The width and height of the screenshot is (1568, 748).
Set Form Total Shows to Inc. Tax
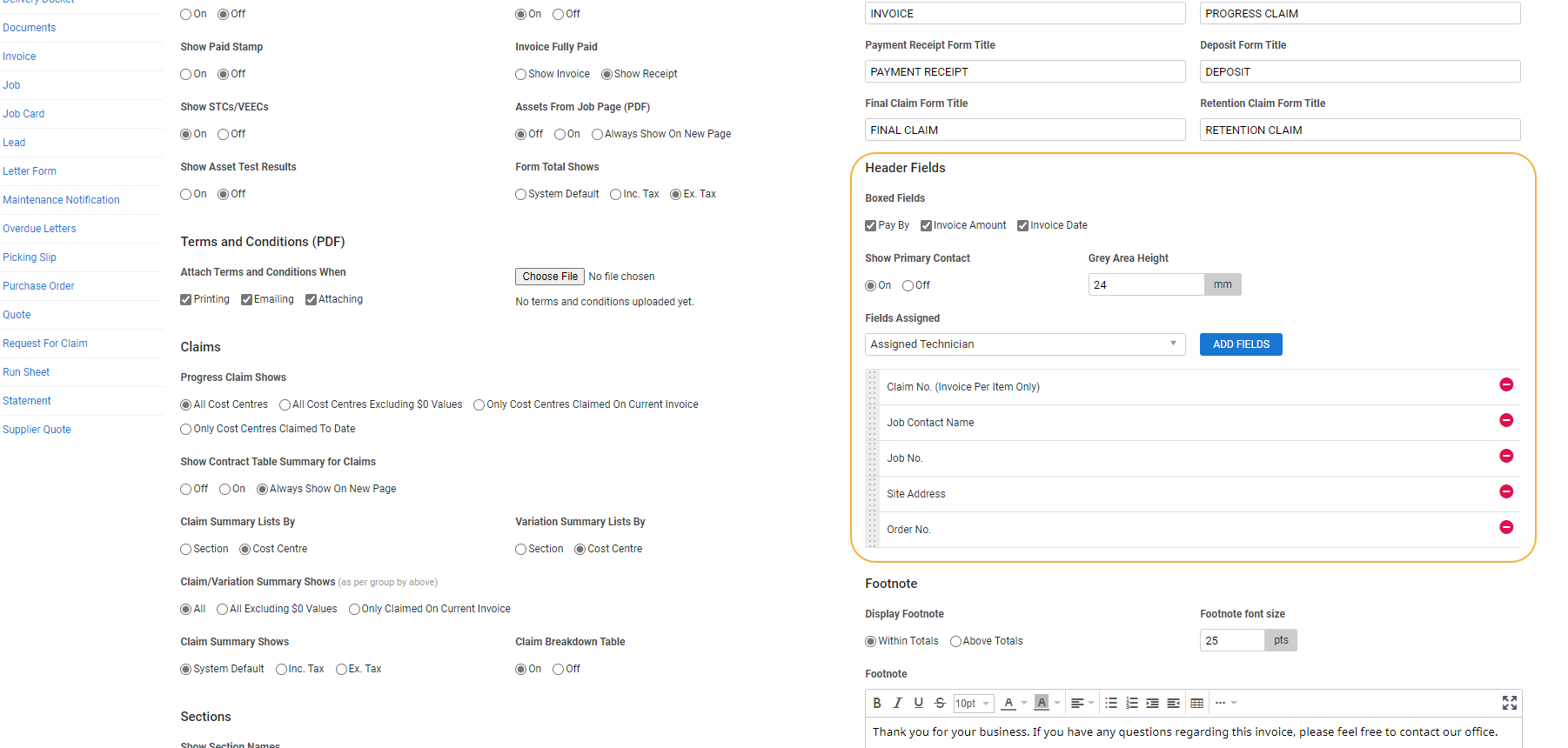coord(615,194)
